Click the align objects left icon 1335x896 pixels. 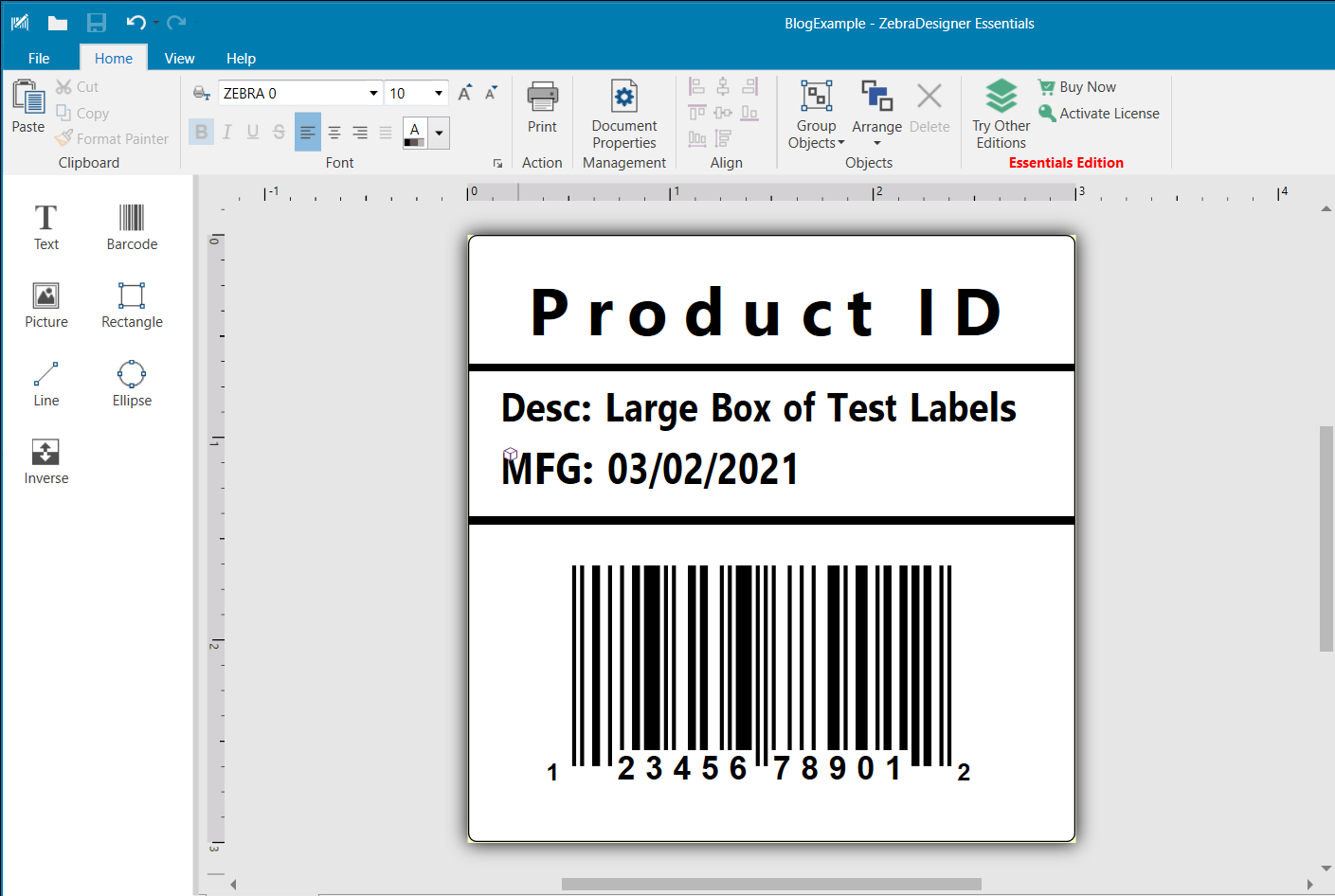[x=696, y=87]
